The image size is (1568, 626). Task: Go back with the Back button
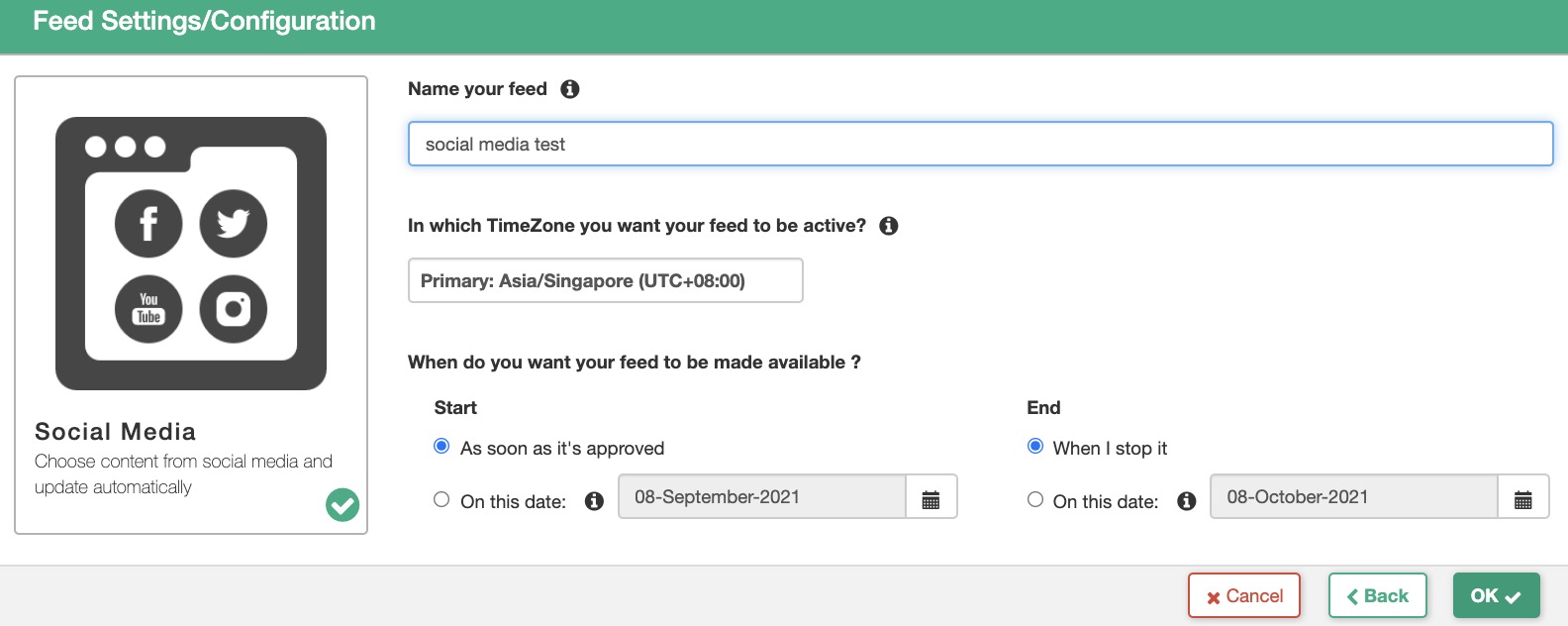coord(1378,595)
